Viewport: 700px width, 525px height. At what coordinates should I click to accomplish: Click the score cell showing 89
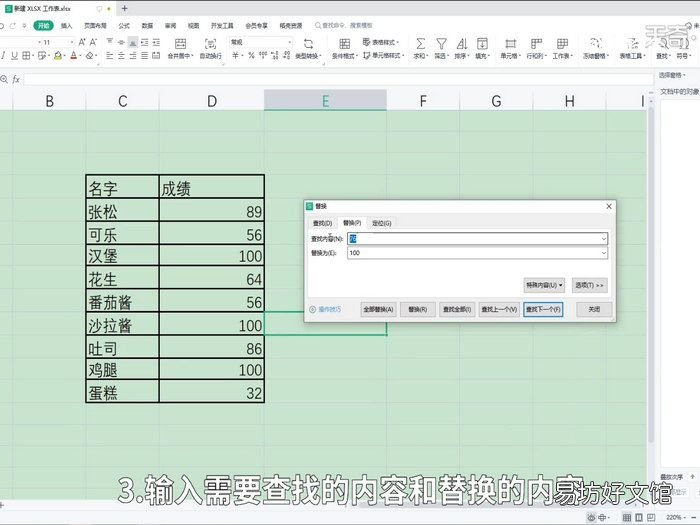click(x=212, y=210)
